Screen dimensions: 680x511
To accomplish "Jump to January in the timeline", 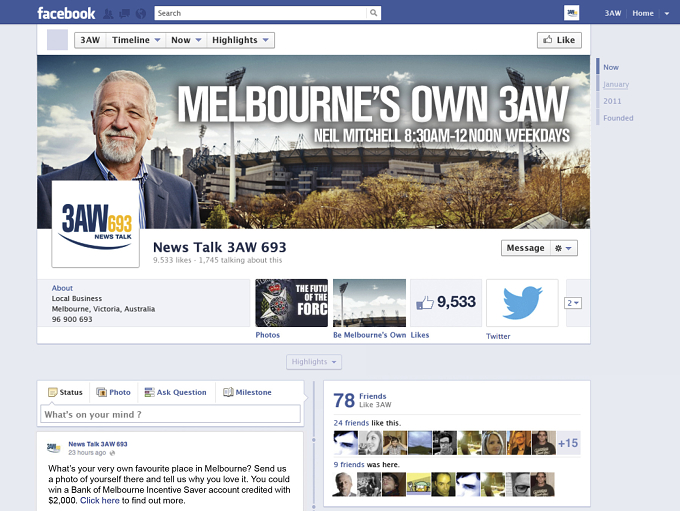I will pyautogui.click(x=616, y=84).
